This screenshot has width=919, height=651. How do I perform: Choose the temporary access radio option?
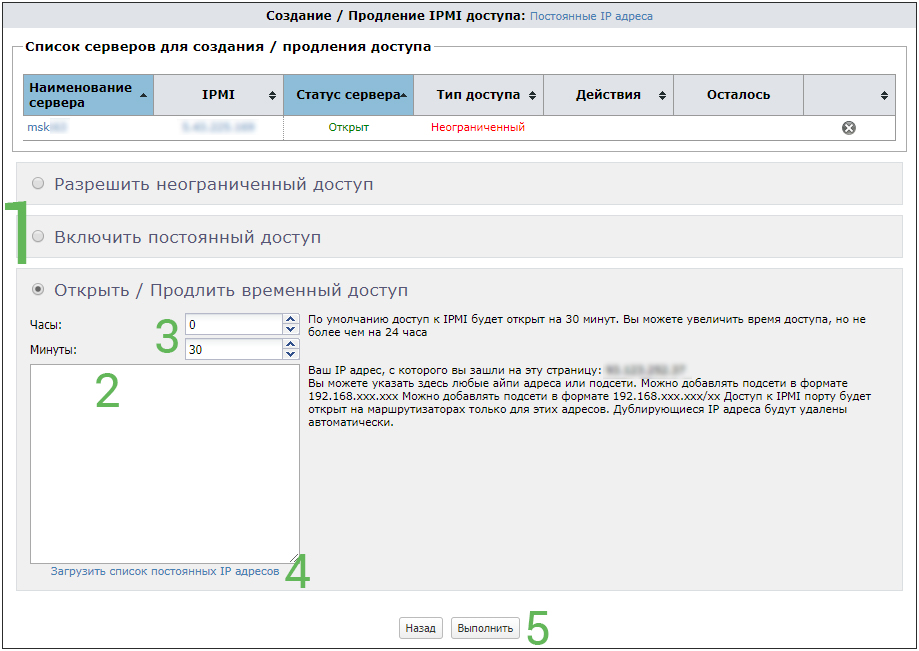coord(38,289)
